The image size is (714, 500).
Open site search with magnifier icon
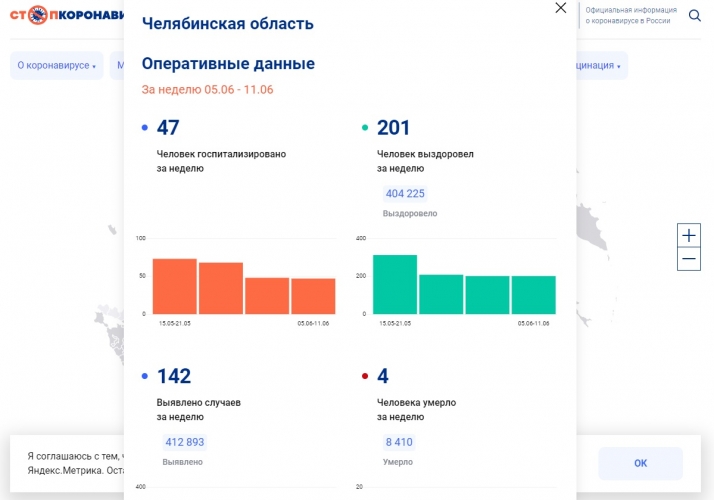tap(695, 15)
